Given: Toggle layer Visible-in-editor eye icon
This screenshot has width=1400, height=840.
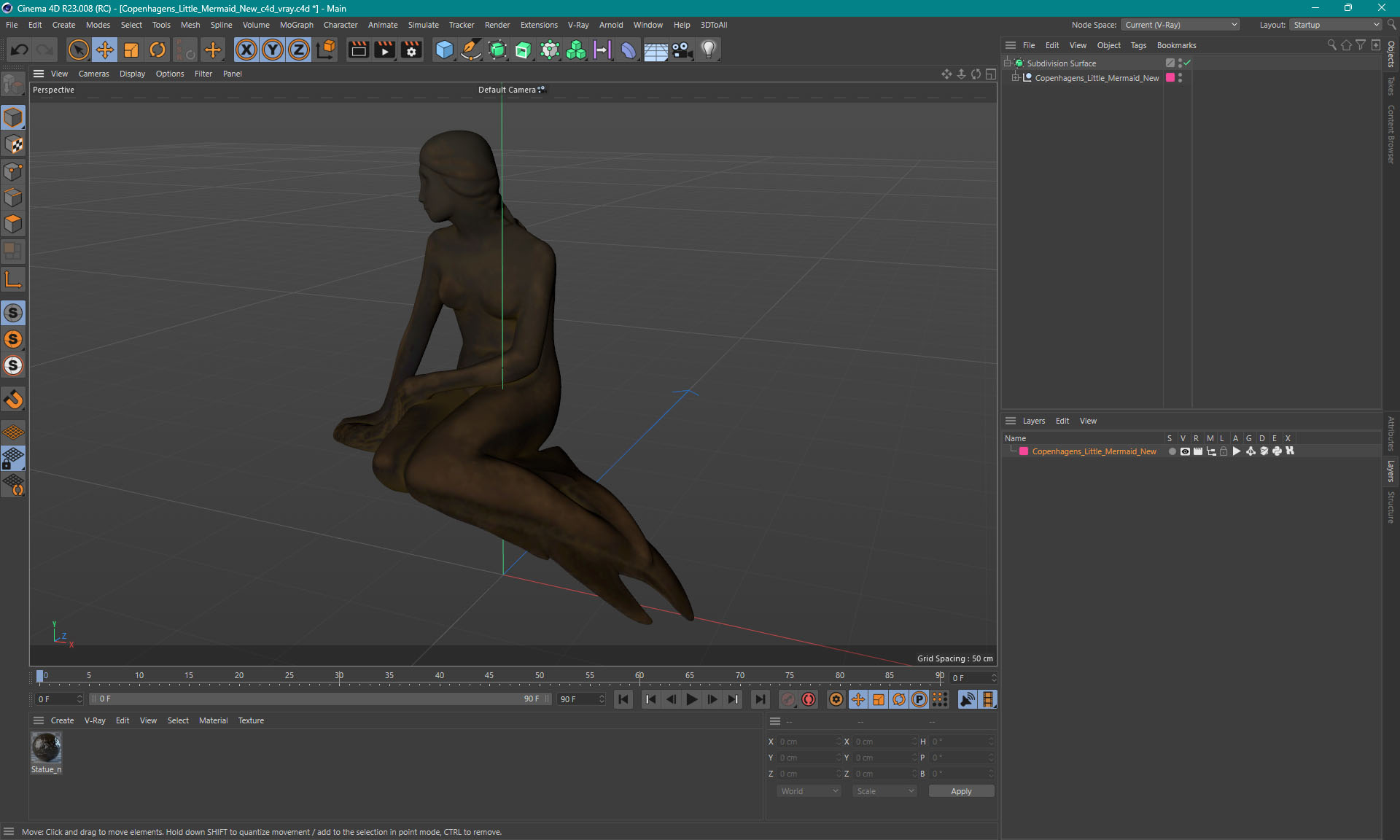Looking at the screenshot, I should pos(1185,451).
